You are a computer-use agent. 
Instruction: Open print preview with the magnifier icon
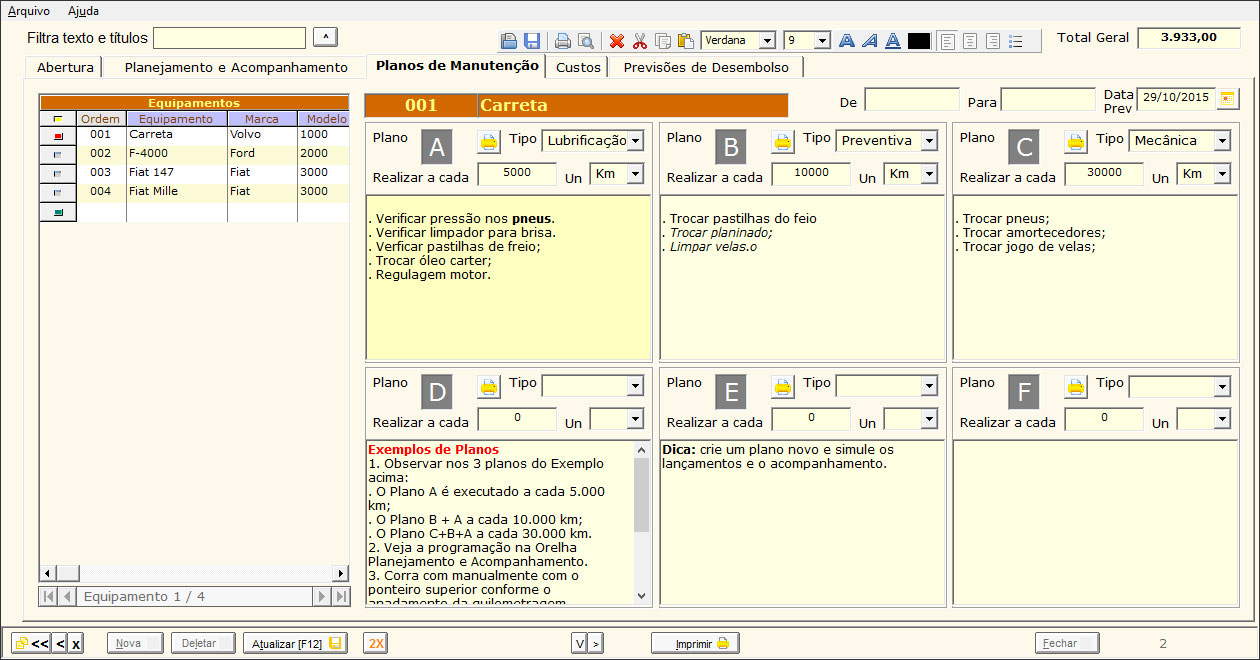[x=586, y=41]
